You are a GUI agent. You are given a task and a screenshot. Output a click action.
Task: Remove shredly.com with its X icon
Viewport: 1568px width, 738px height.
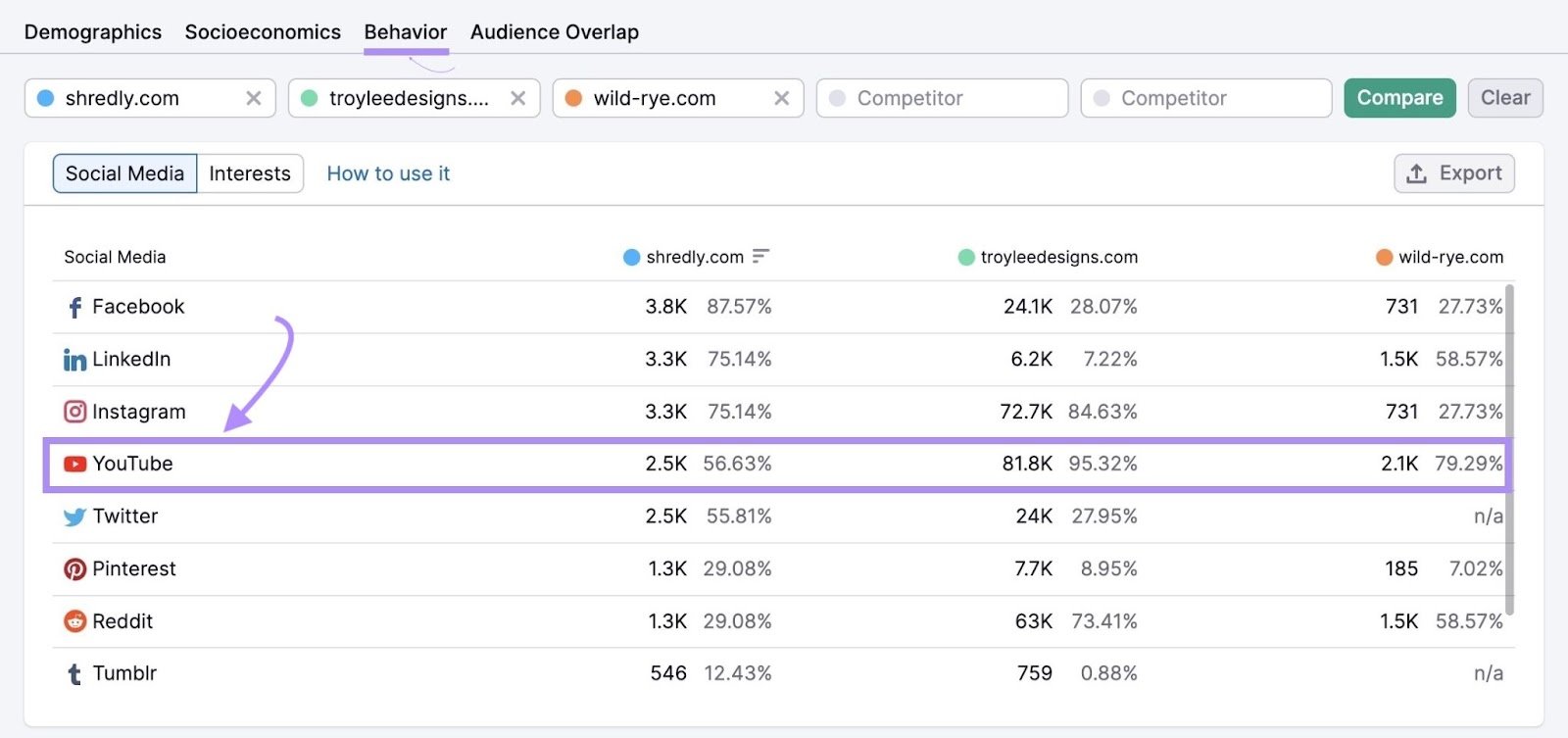254,98
